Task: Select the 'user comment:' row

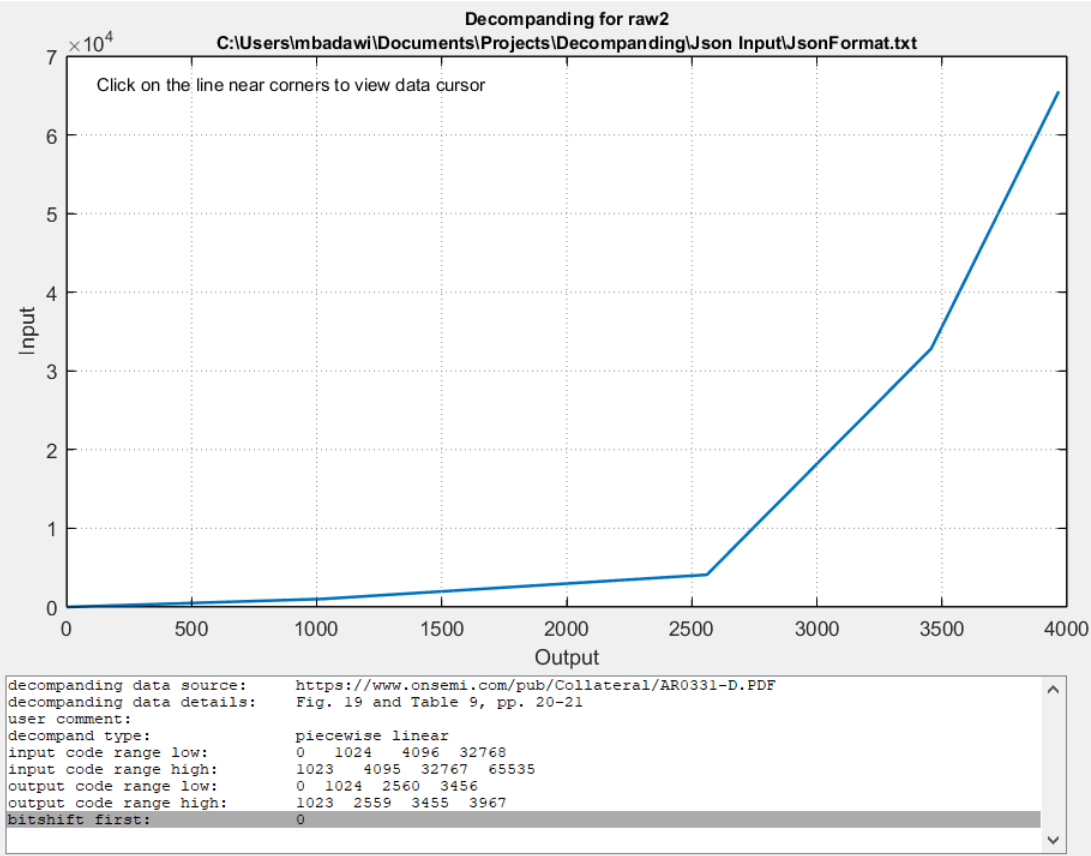Action: (x=524, y=719)
